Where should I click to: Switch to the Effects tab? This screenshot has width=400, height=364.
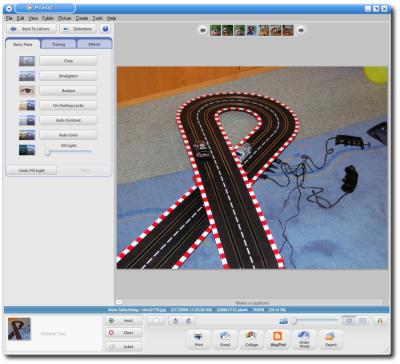[x=94, y=44]
